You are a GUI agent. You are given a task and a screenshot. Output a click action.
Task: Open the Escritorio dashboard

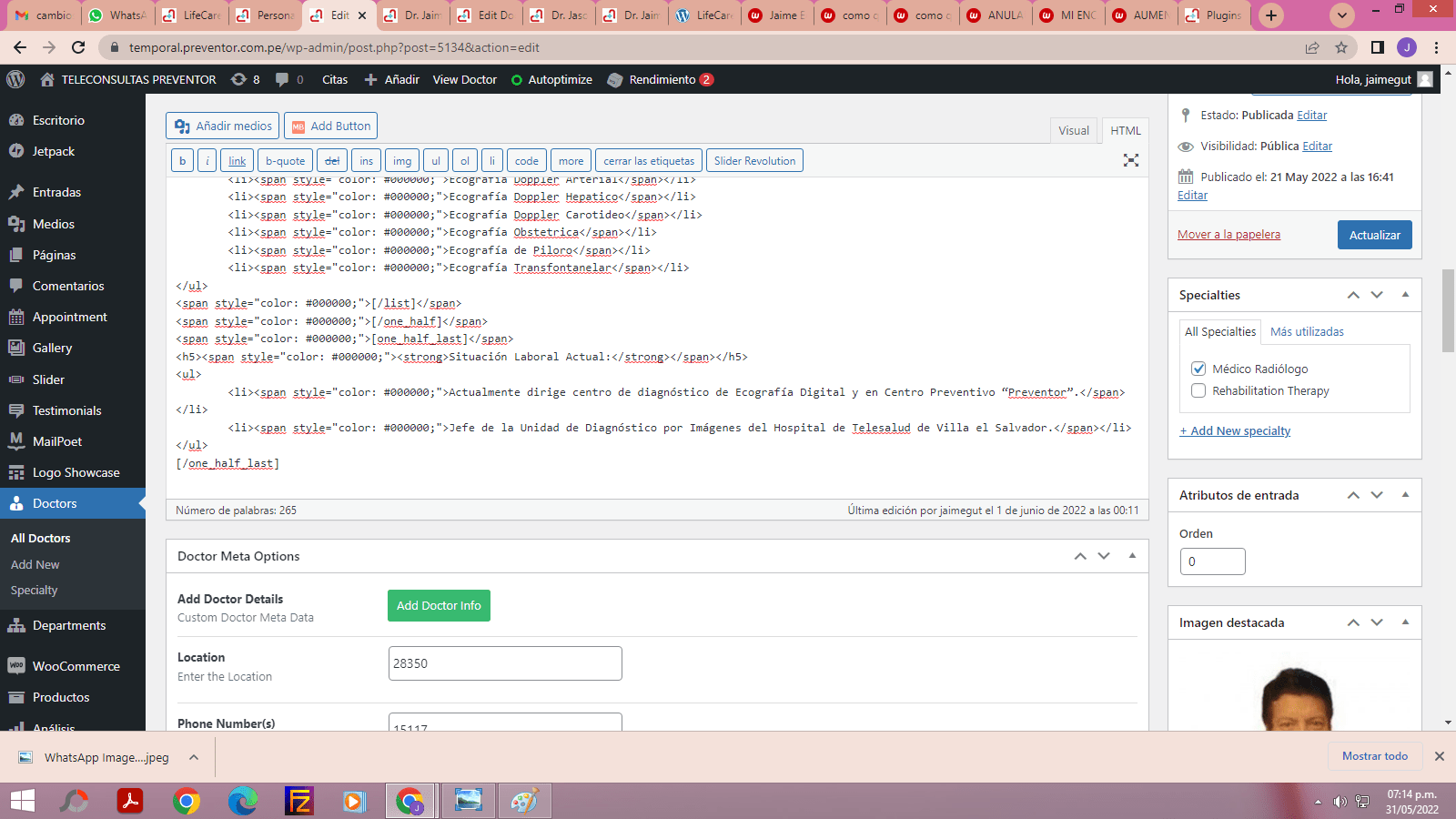(x=58, y=120)
